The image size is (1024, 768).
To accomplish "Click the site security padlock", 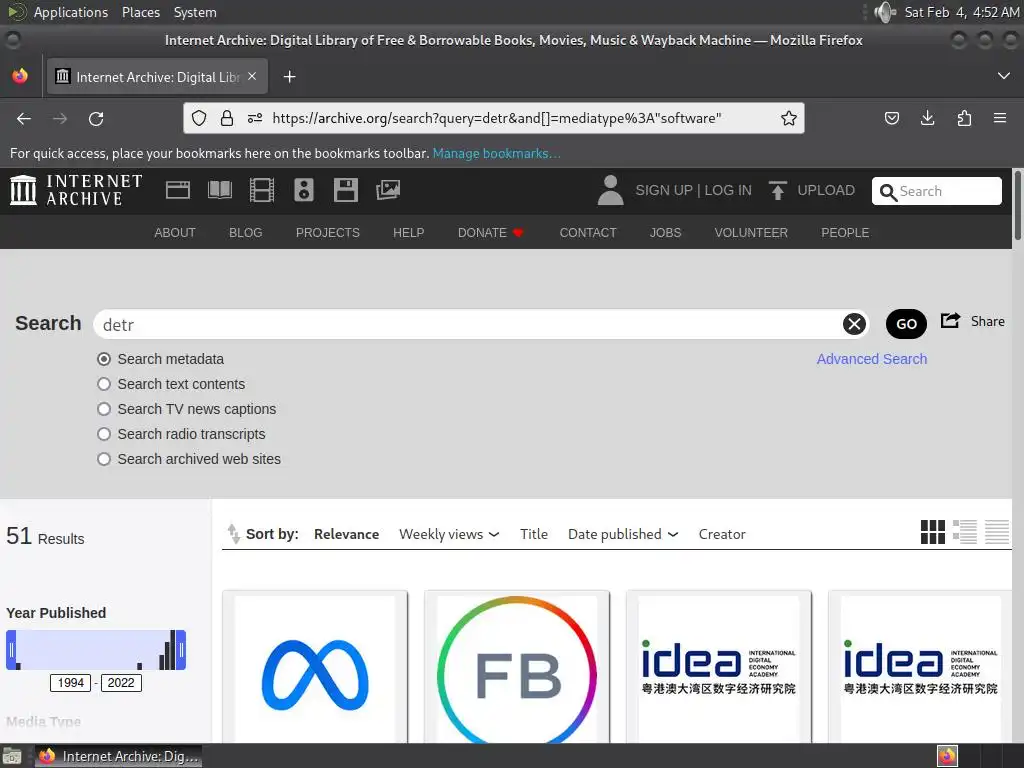I will pyautogui.click(x=227, y=118).
